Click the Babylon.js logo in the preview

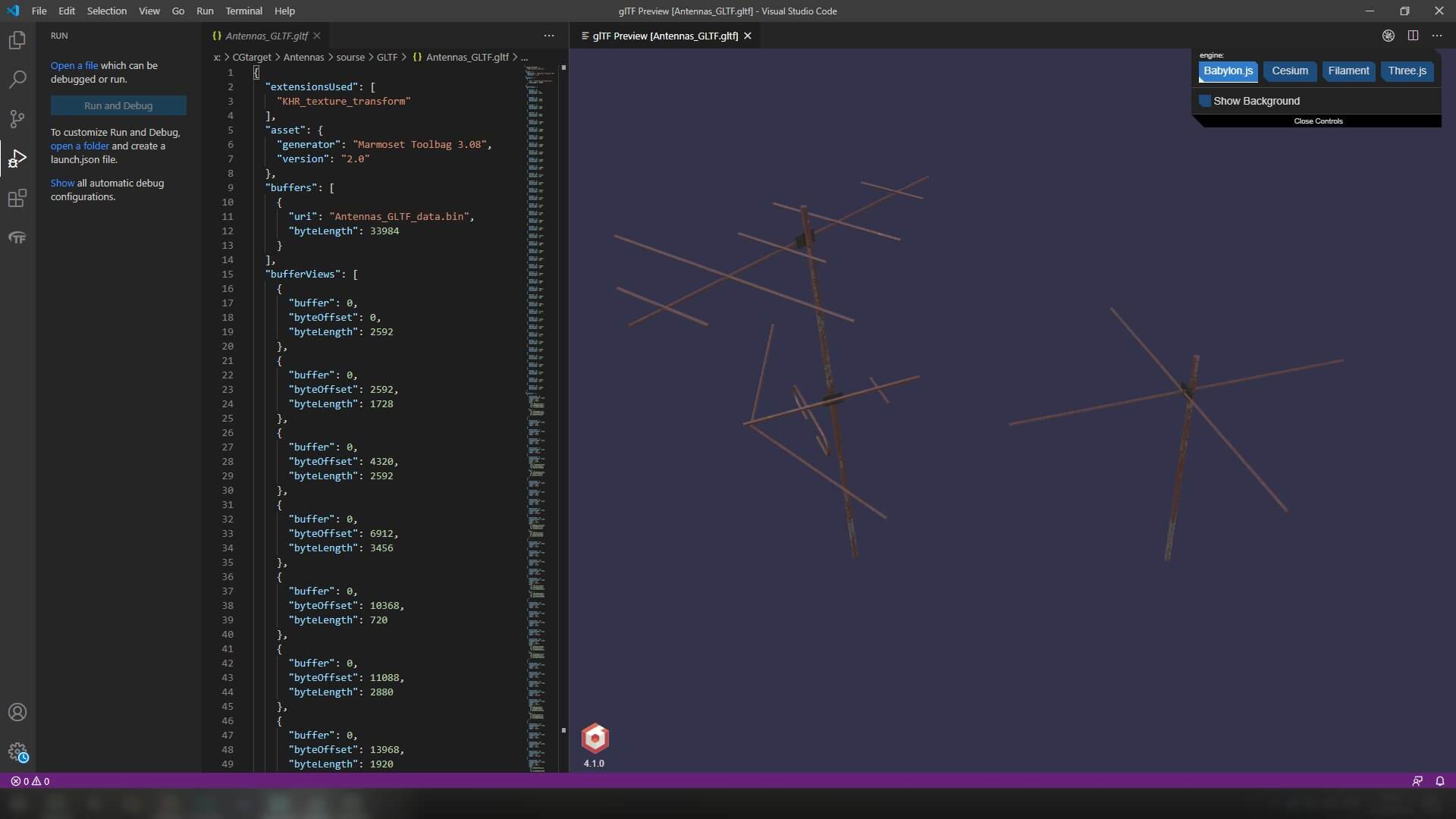point(595,738)
